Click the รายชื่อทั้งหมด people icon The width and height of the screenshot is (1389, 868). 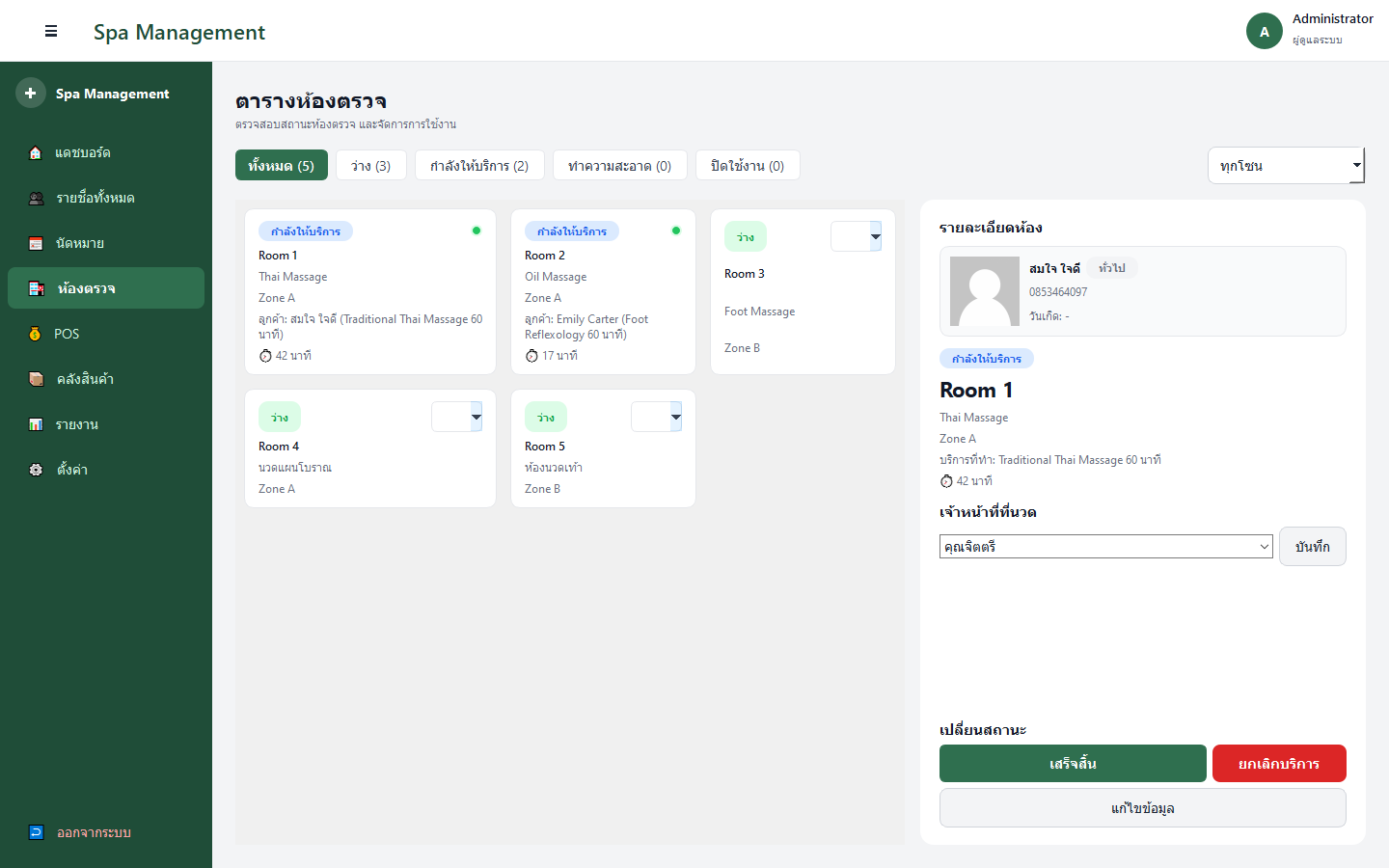(36, 198)
